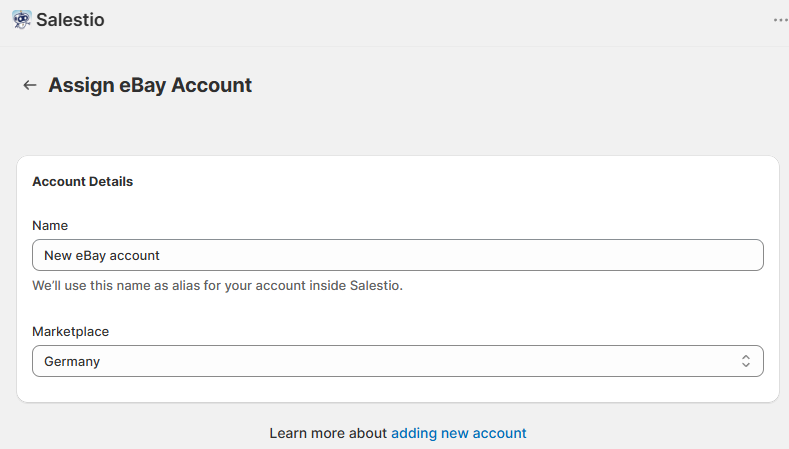
Task: Go back using the left arrow
Action: pyautogui.click(x=30, y=86)
